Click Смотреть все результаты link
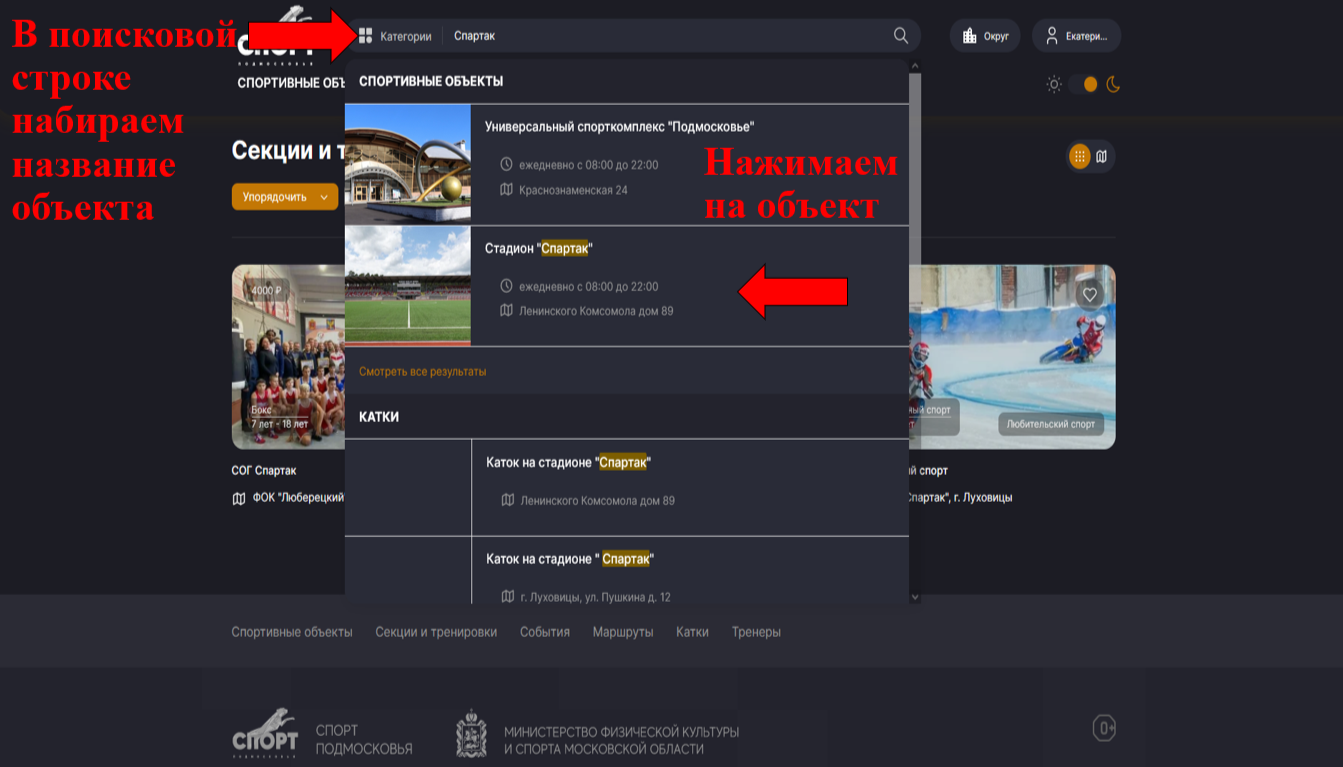This screenshot has height=767, width=1343. pyautogui.click(x=423, y=371)
